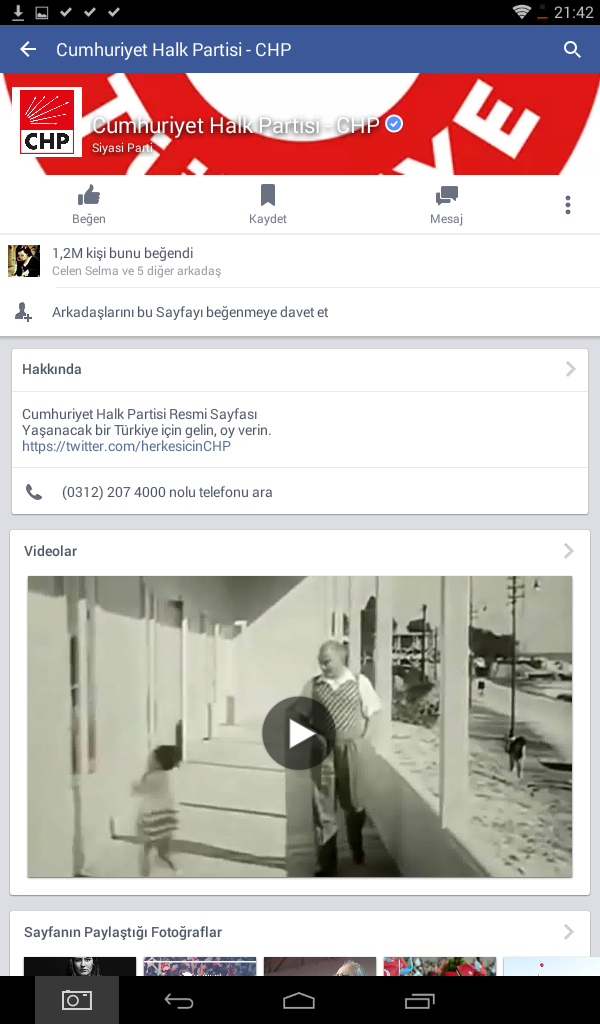
Task: Tap Android back navigation button
Action: pos(179,1000)
